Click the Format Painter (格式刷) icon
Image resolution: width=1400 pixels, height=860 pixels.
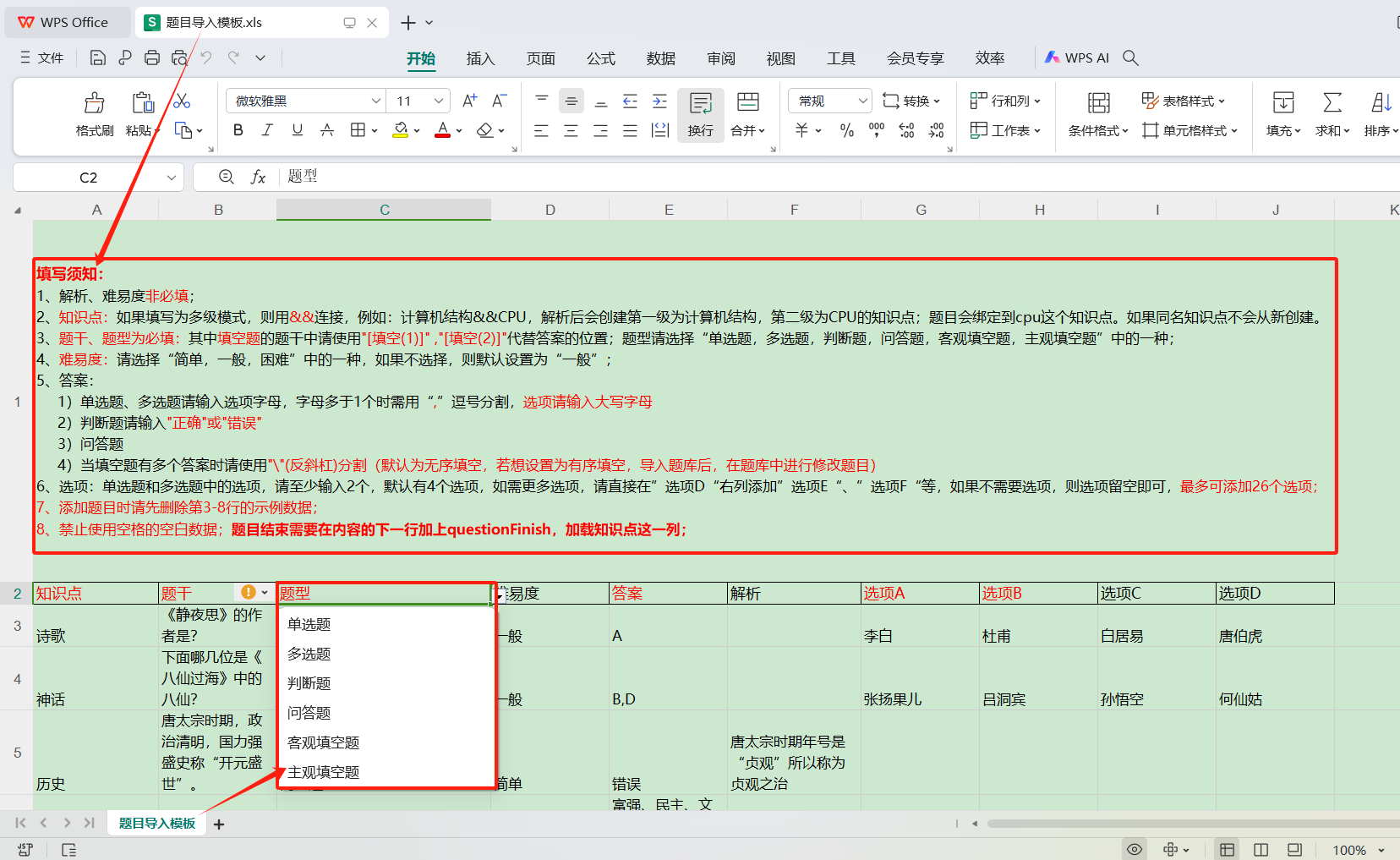[94, 104]
